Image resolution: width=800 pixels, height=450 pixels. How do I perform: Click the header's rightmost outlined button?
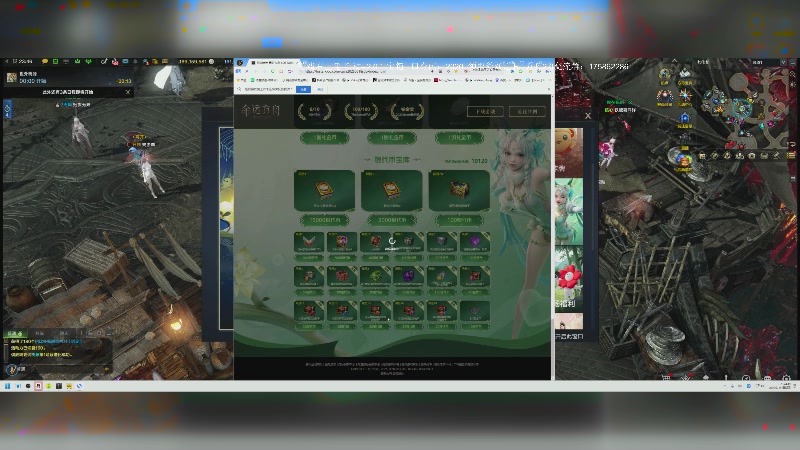(x=528, y=111)
